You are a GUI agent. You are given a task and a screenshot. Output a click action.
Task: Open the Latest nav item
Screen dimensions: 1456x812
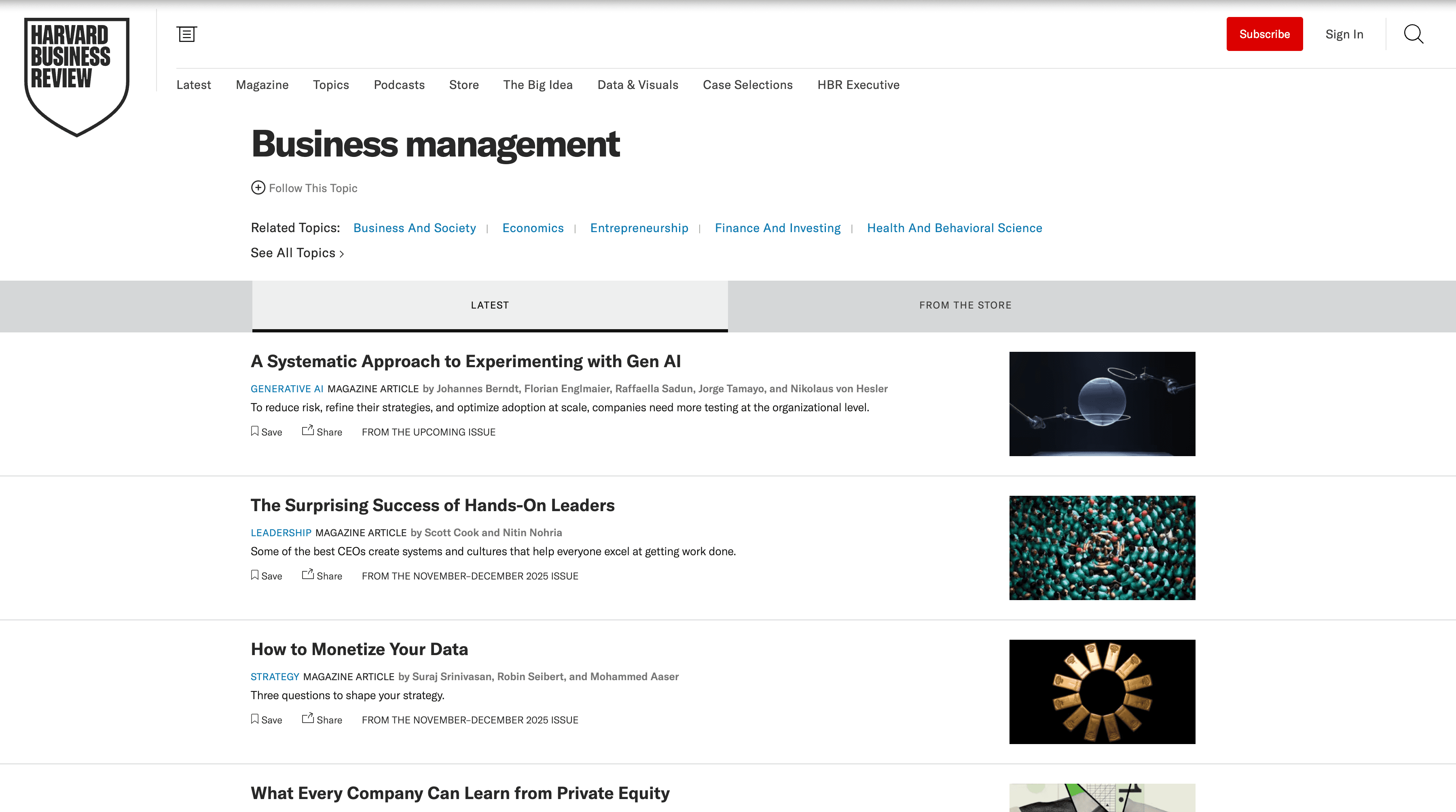pyautogui.click(x=193, y=85)
